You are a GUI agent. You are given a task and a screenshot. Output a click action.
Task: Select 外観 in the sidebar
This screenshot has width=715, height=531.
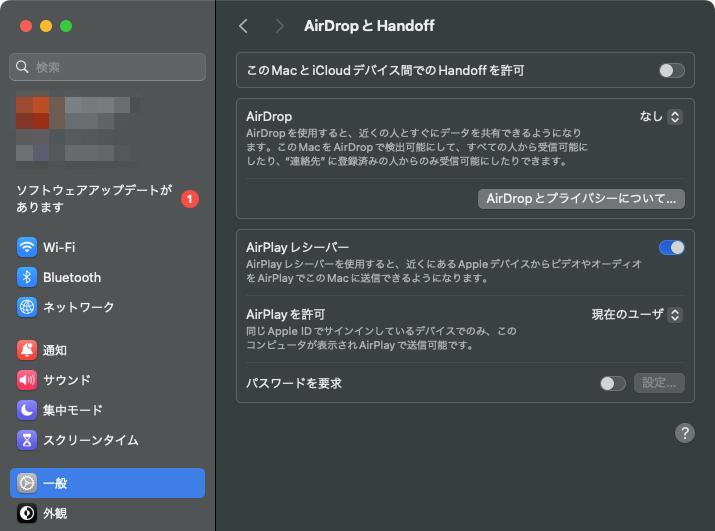(107, 513)
